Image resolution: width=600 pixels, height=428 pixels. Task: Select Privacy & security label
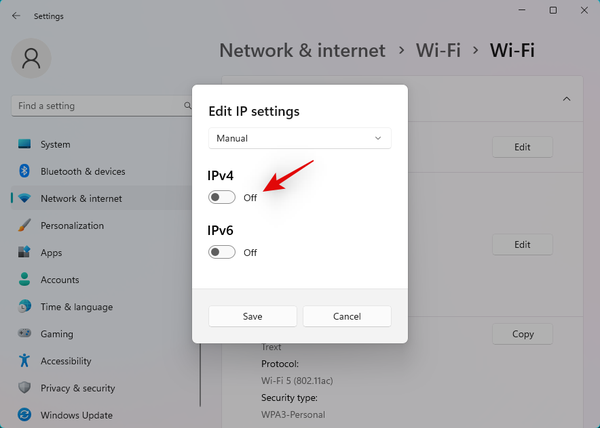pos(78,388)
